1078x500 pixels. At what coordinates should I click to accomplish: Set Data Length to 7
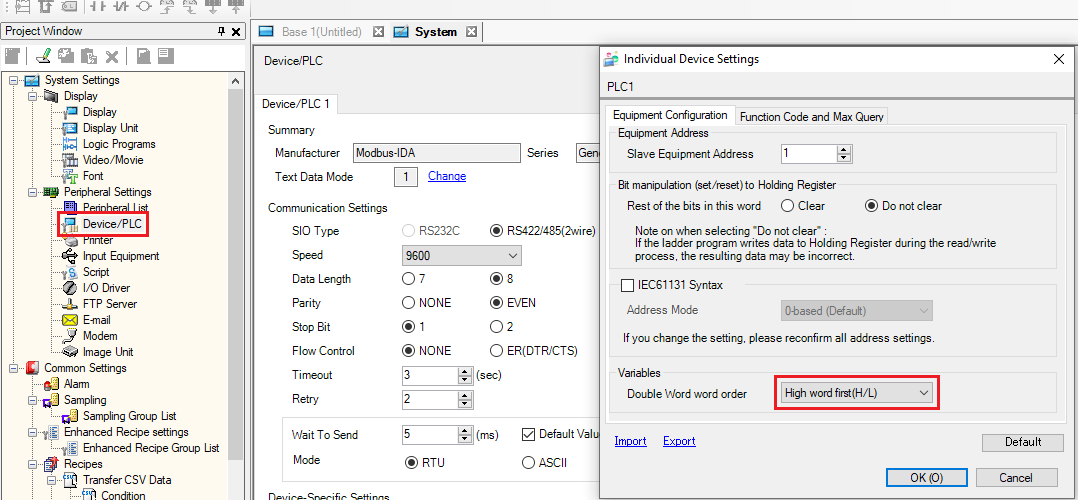[408, 279]
